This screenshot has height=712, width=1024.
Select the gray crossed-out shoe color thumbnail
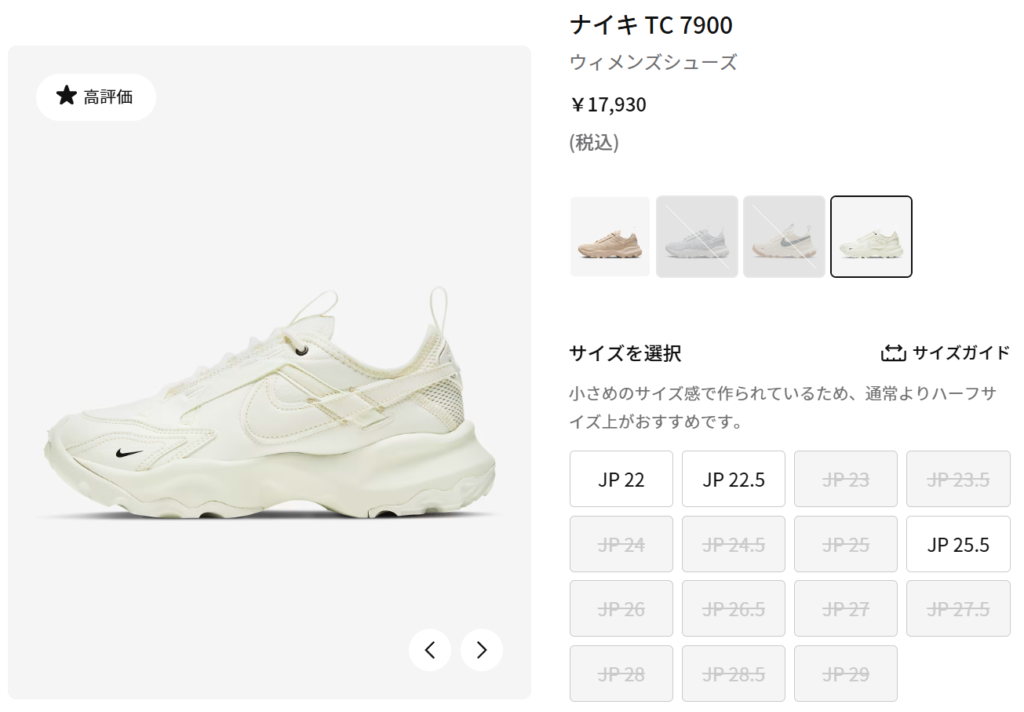(x=697, y=236)
